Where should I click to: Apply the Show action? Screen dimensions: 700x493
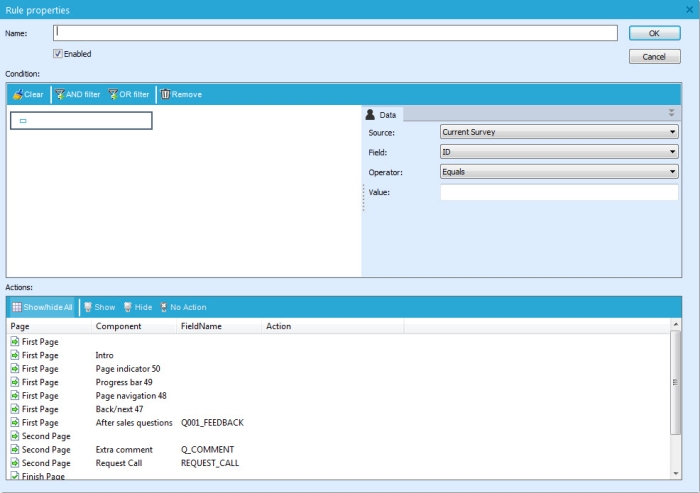point(99,307)
